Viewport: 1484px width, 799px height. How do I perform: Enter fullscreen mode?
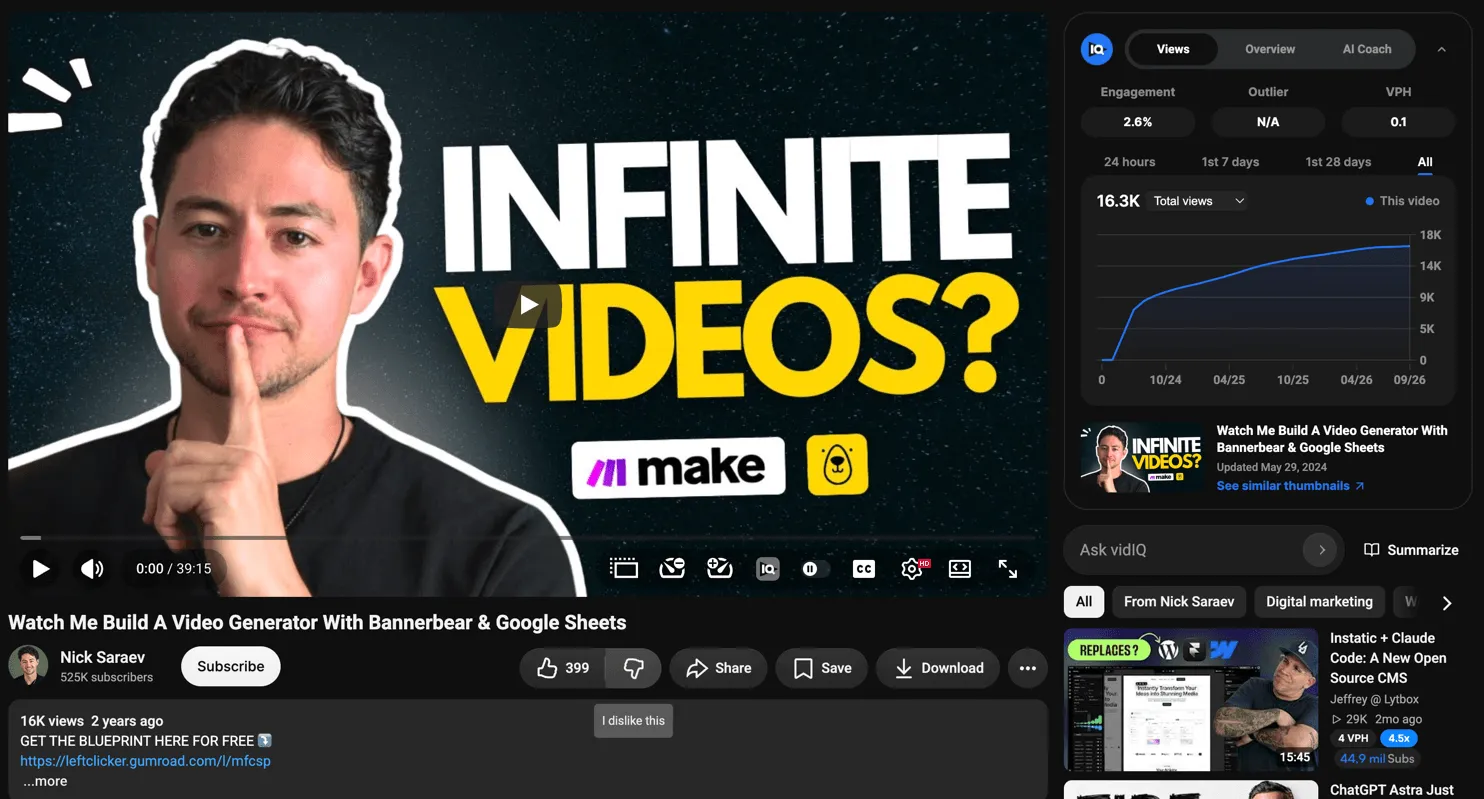click(1008, 569)
